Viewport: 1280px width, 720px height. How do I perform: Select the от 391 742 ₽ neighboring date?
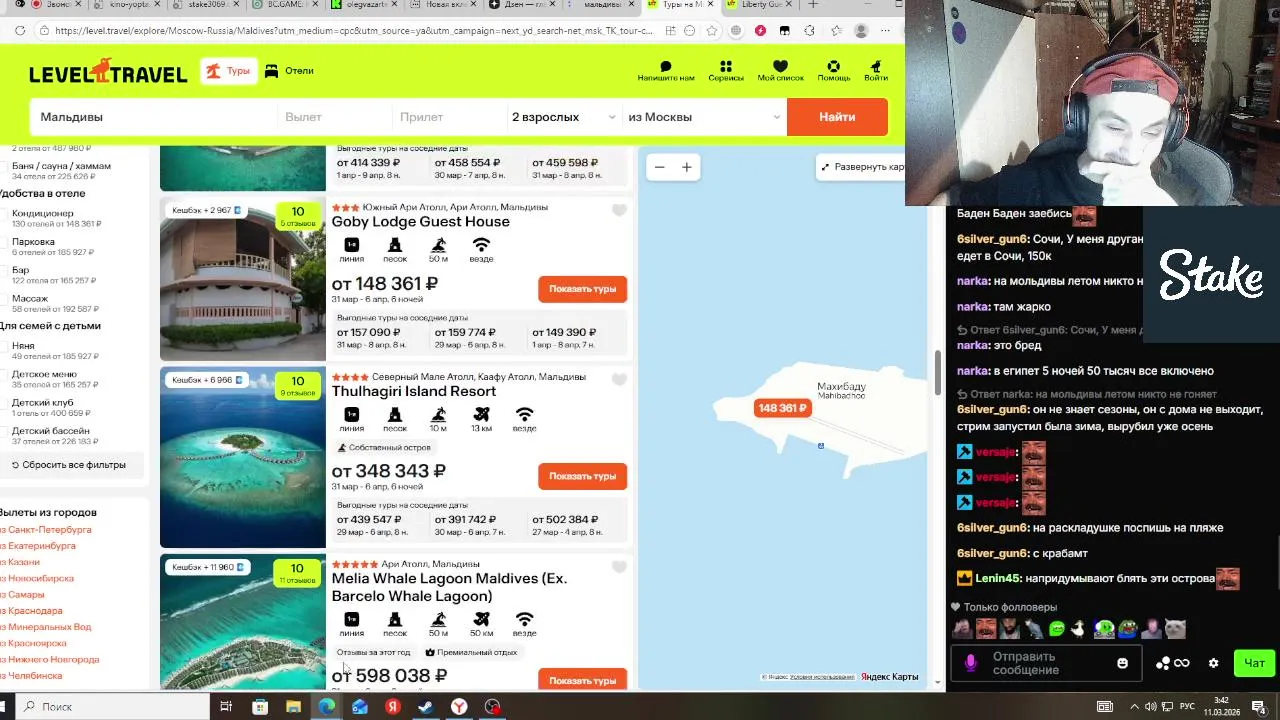tap(466, 525)
